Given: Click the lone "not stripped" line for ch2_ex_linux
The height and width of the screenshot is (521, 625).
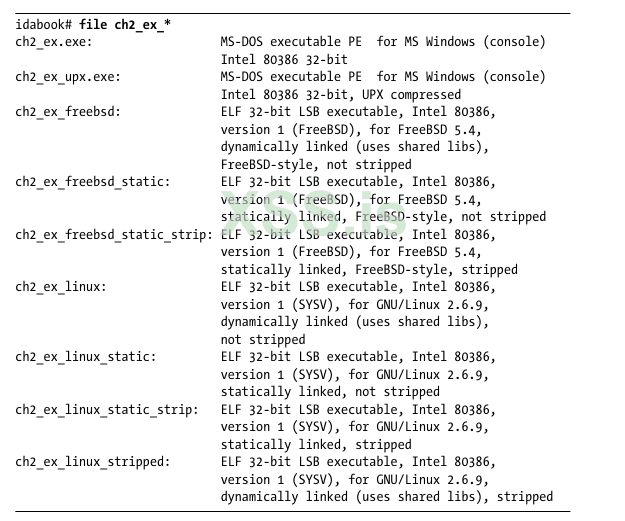Looking at the screenshot, I should 262,339.
